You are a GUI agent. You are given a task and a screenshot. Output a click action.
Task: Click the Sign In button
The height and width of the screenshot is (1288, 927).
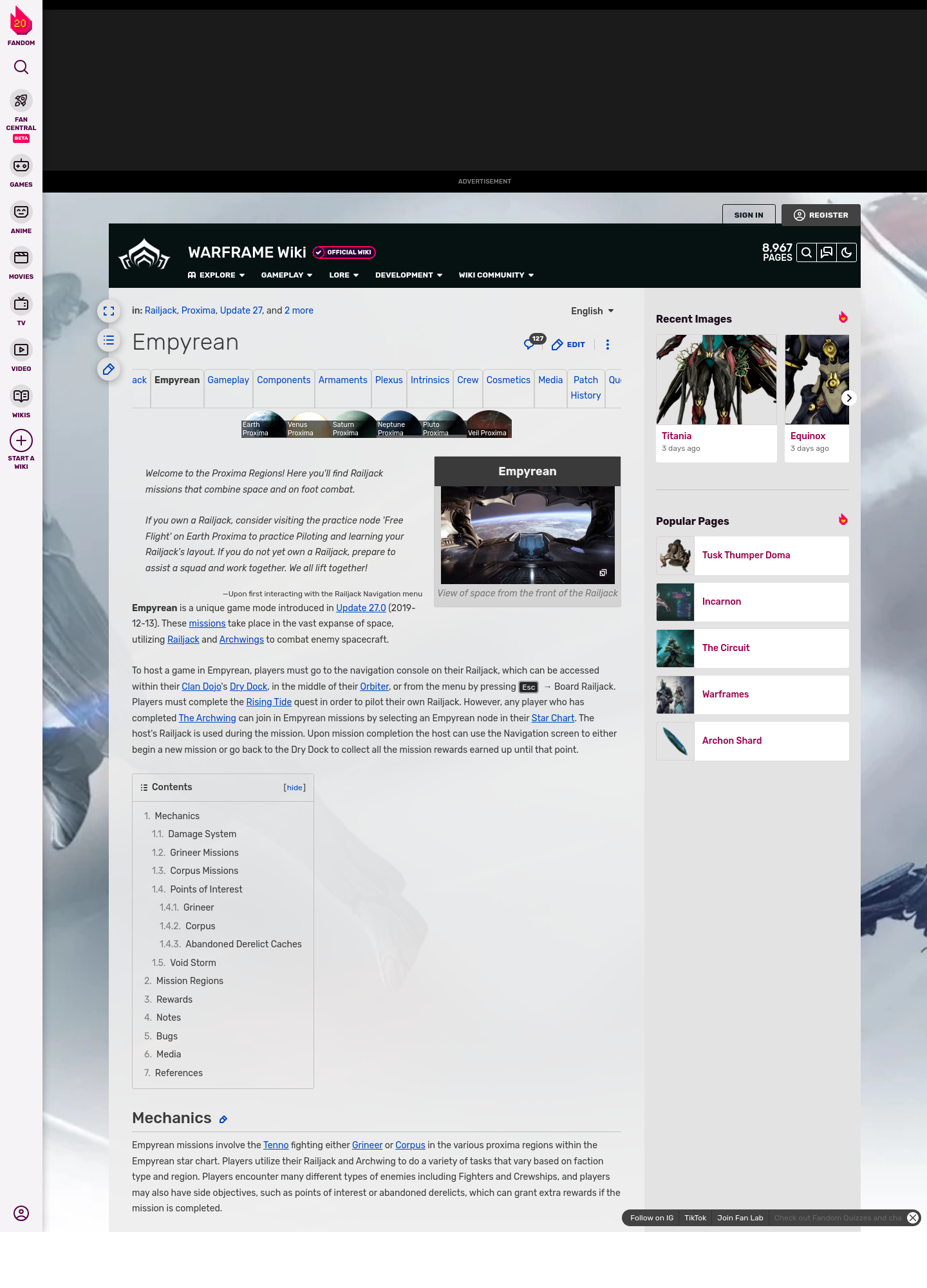click(748, 215)
